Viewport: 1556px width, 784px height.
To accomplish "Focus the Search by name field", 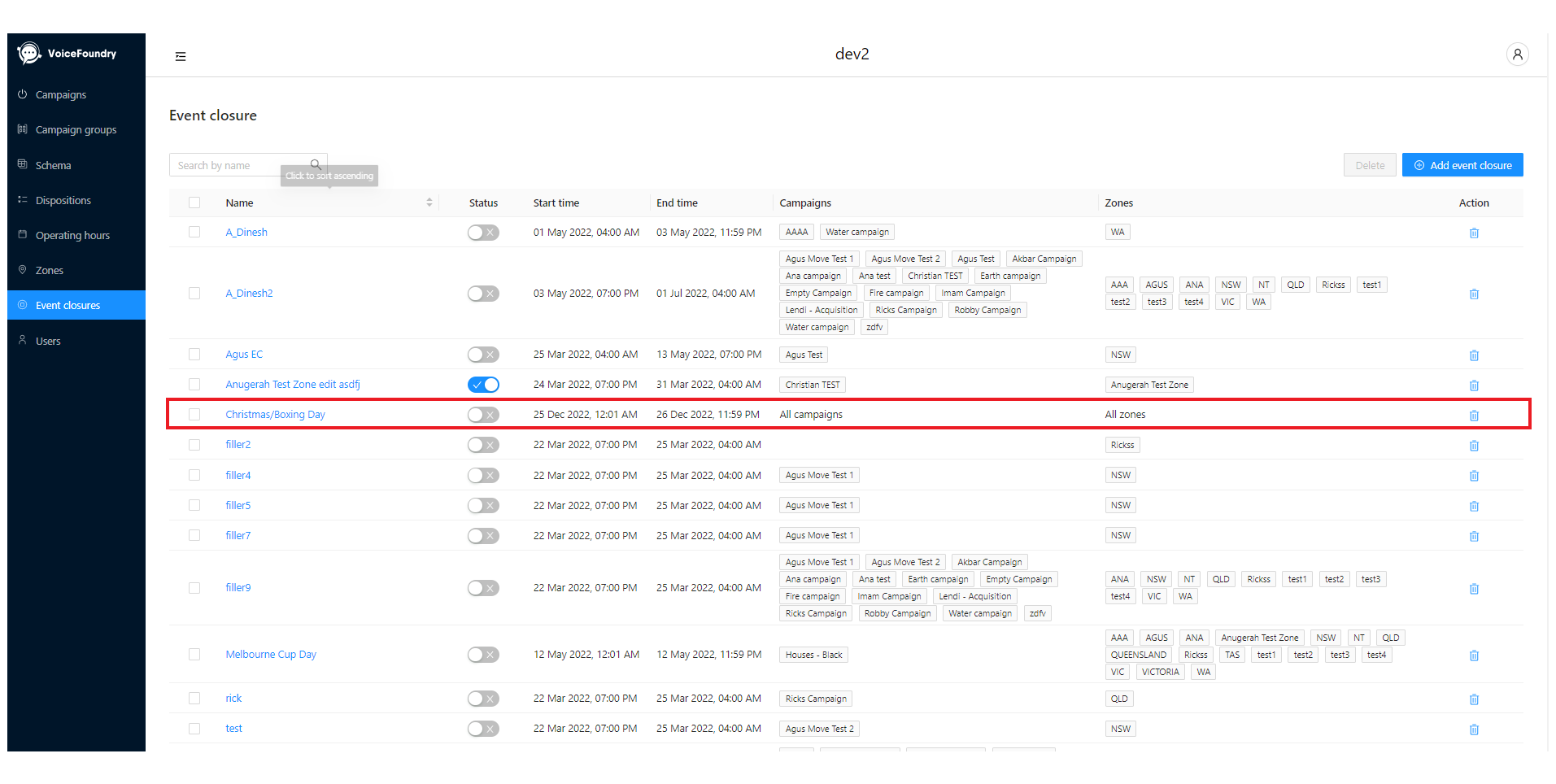I will [242, 165].
